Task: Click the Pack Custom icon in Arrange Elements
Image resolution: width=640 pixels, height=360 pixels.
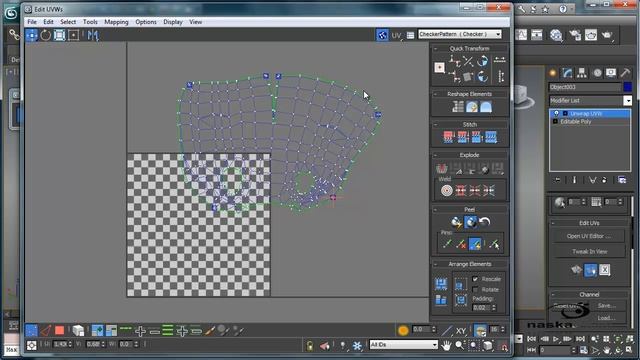Action: pyautogui.click(x=441, y=284)
